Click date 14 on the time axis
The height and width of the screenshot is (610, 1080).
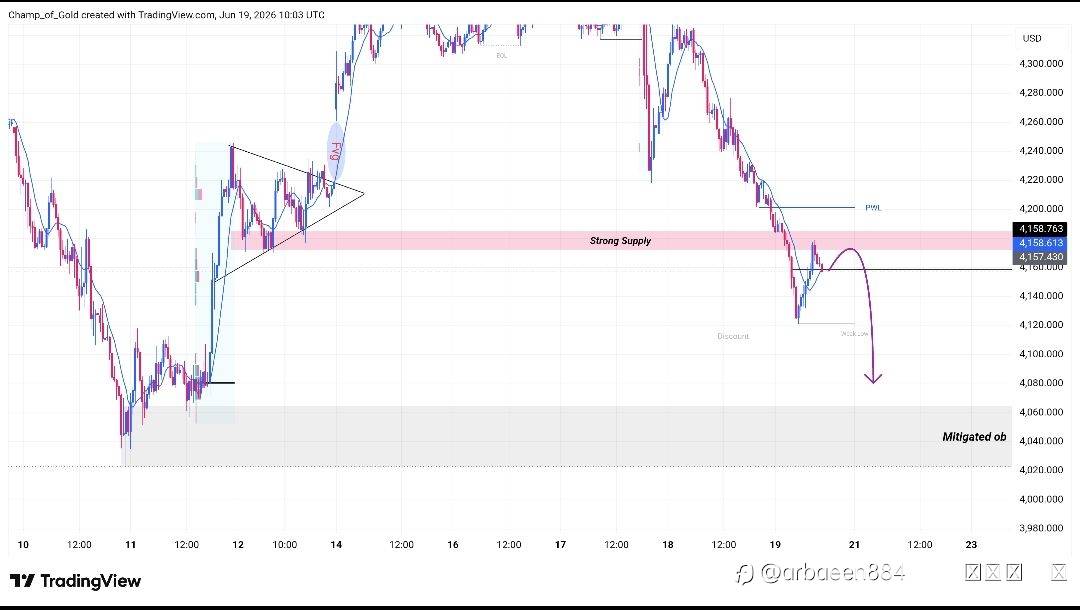[336, 545]
